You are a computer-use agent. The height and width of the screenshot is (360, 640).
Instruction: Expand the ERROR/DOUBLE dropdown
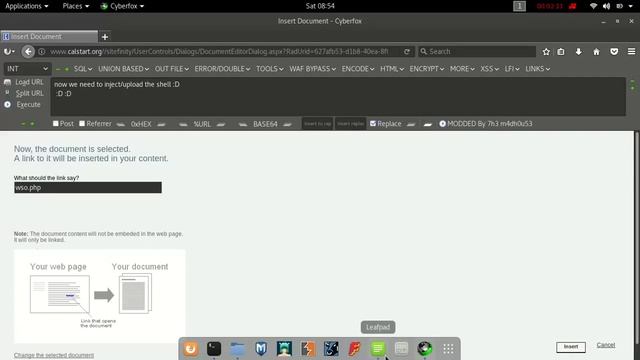[222, 69]
